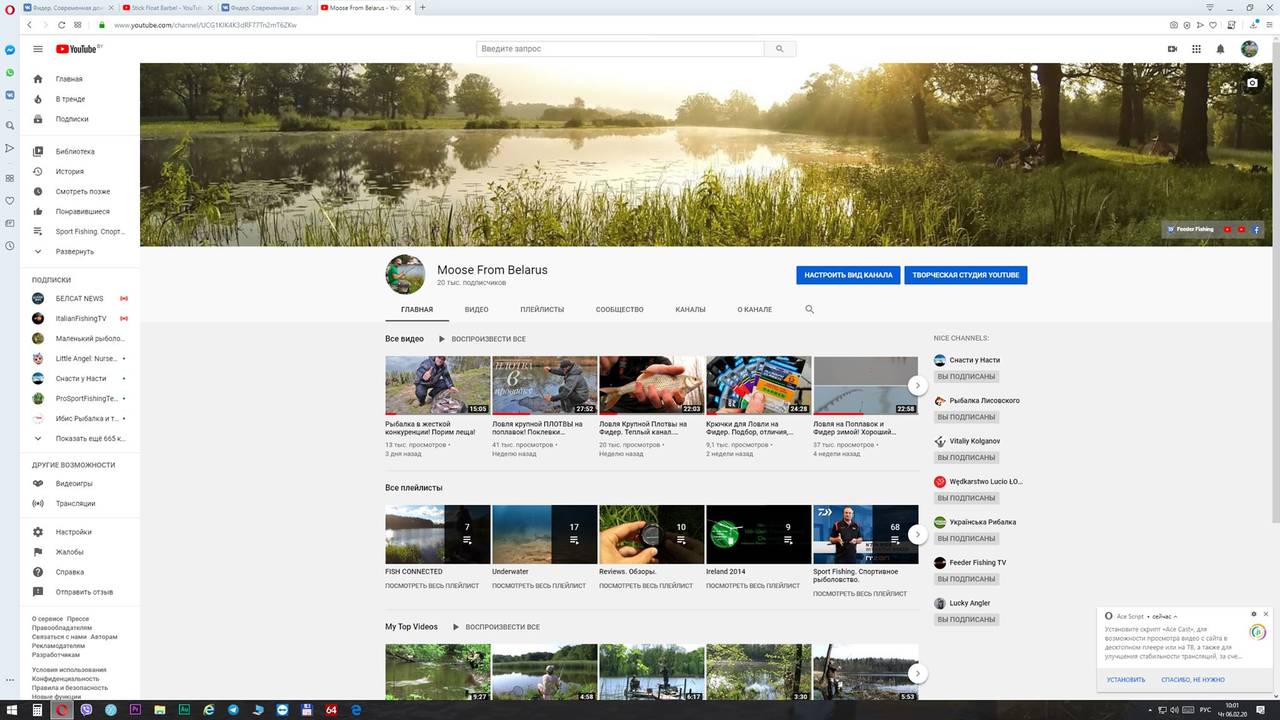Image resolution: width=1280 pixels, height=720 pixels.
Task: Play all in 'Все видео' section
Action: (482, 339)
